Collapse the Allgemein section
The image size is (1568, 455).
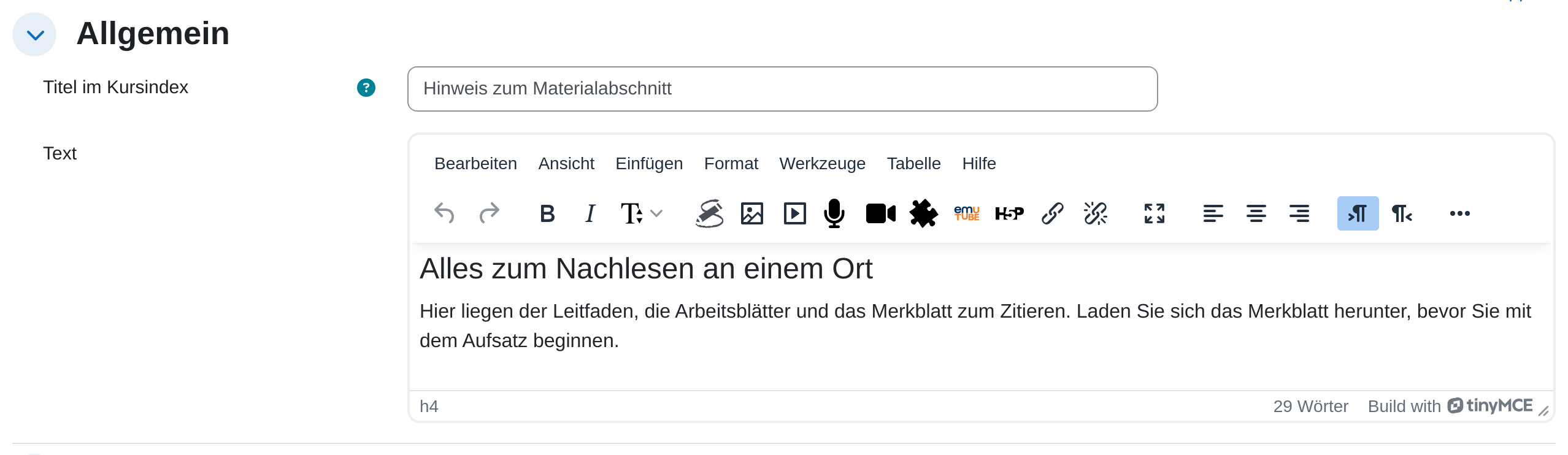[35, 35]
